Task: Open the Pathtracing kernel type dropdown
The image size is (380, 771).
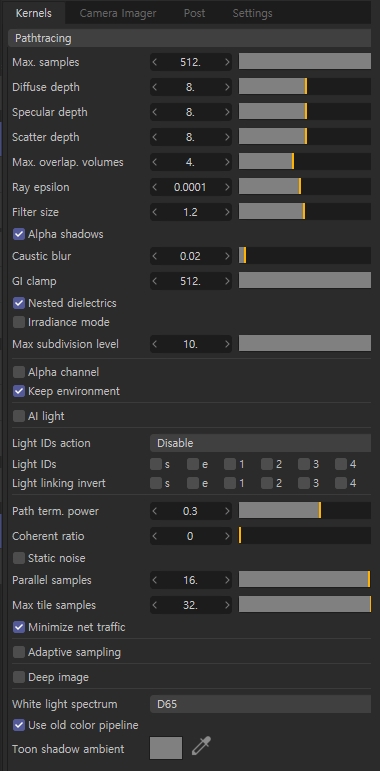Action: point(190,38)
